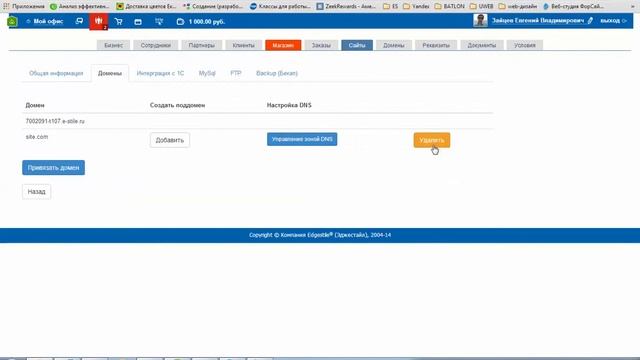640x360 pixels.
Task: Open the web-дизайн bookmarks folder
Action: 518,6
